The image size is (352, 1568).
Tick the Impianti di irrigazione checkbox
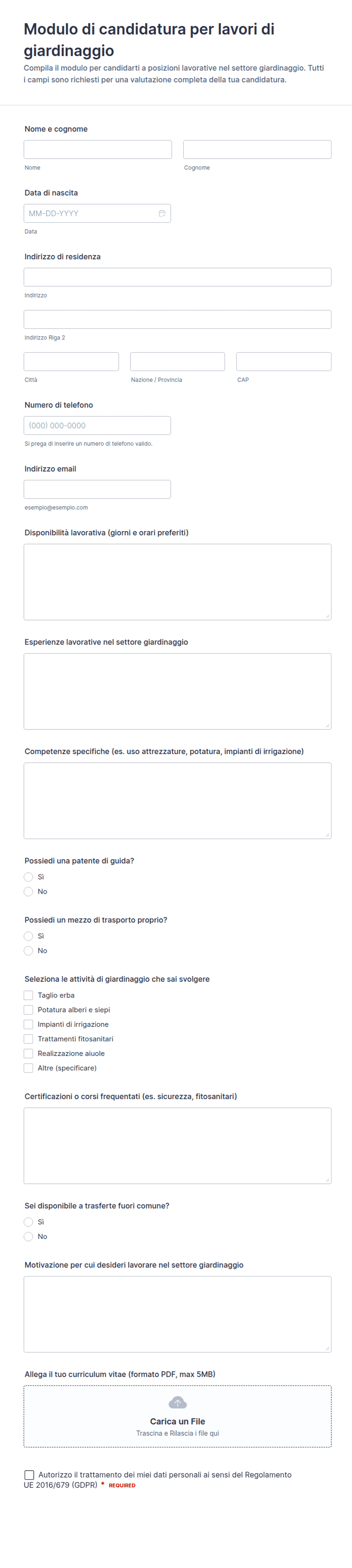29,1024
